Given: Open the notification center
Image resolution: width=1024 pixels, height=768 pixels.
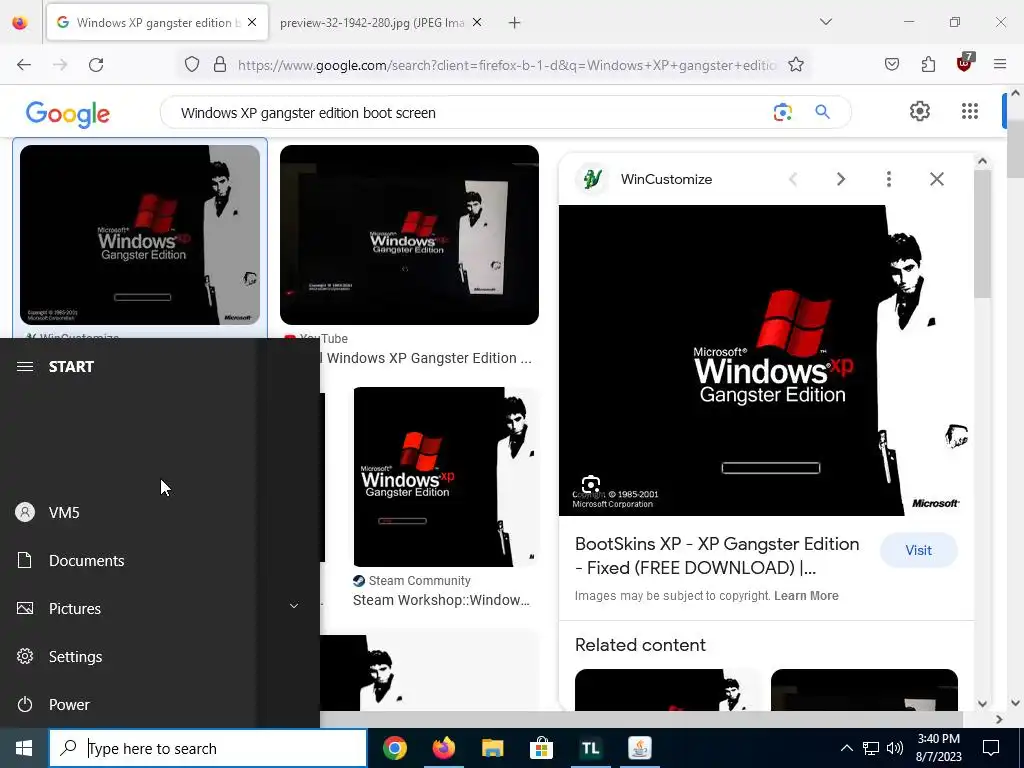Looking at the screenshot, I should 991,748.
